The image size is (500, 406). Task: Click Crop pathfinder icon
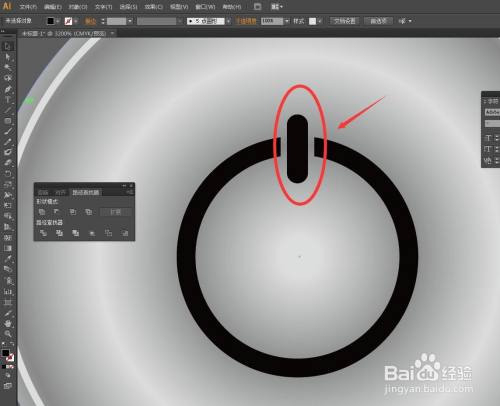coord(92,233)
